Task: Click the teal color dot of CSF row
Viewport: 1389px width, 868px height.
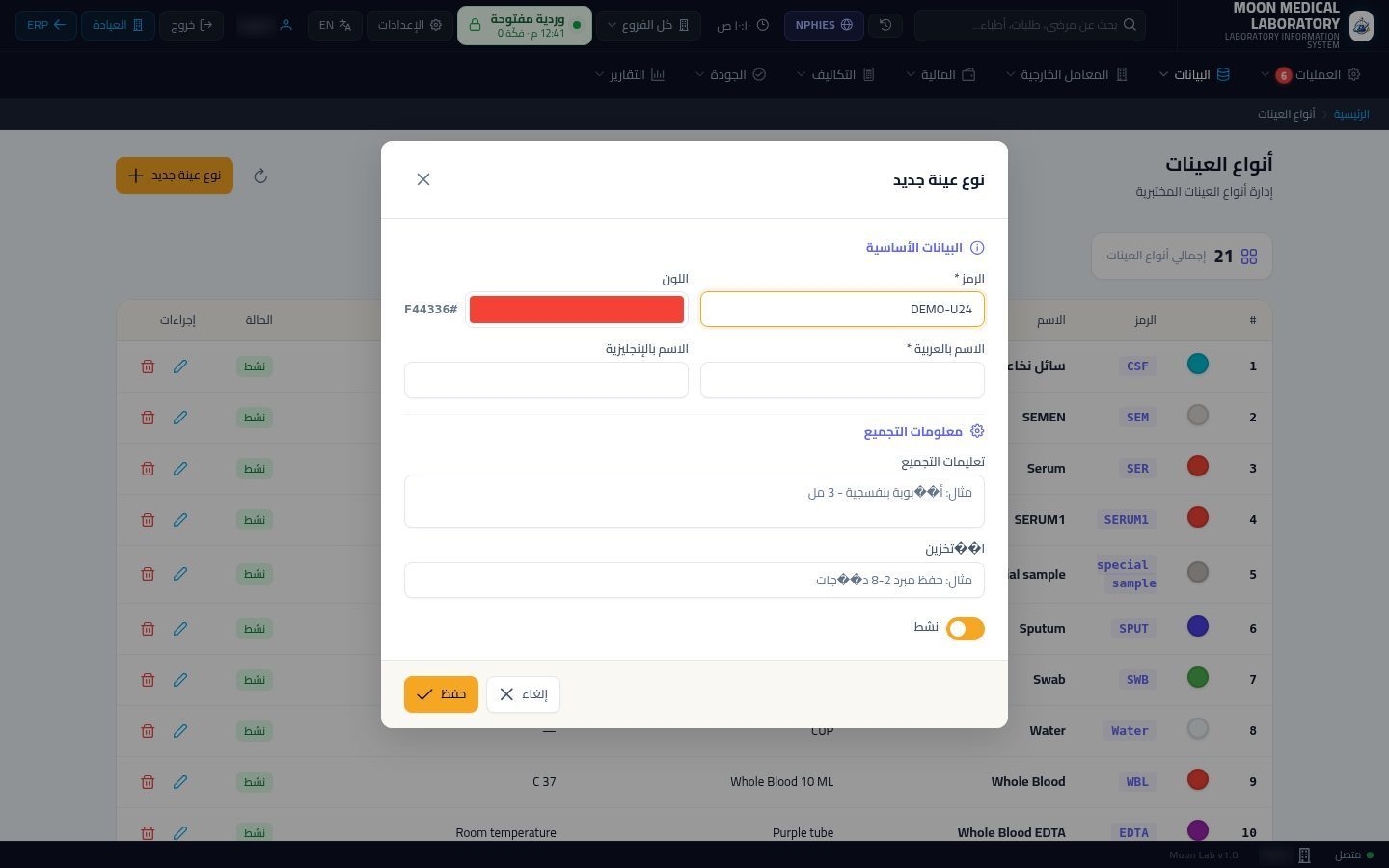Action: coord(1198,365)
